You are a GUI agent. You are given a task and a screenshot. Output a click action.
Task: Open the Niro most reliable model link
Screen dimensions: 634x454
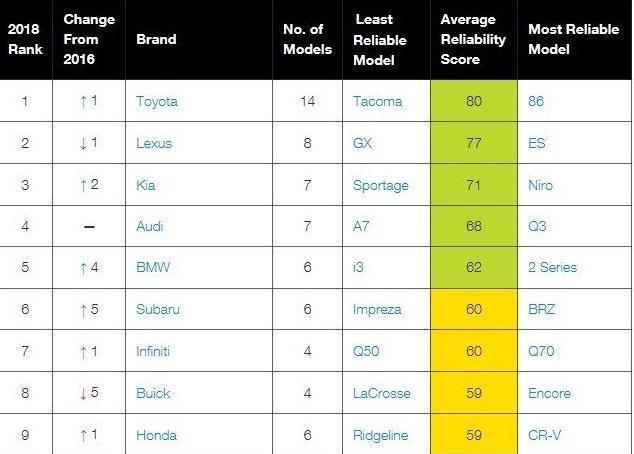point(540,185)
